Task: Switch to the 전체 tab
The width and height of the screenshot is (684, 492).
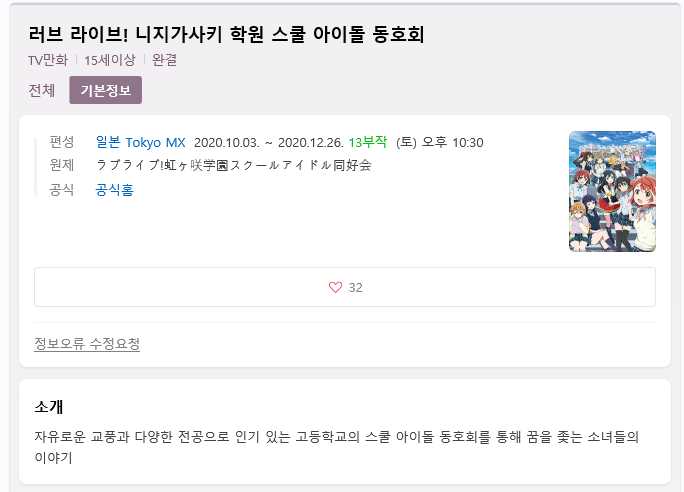Action: [x=41, y=90]
